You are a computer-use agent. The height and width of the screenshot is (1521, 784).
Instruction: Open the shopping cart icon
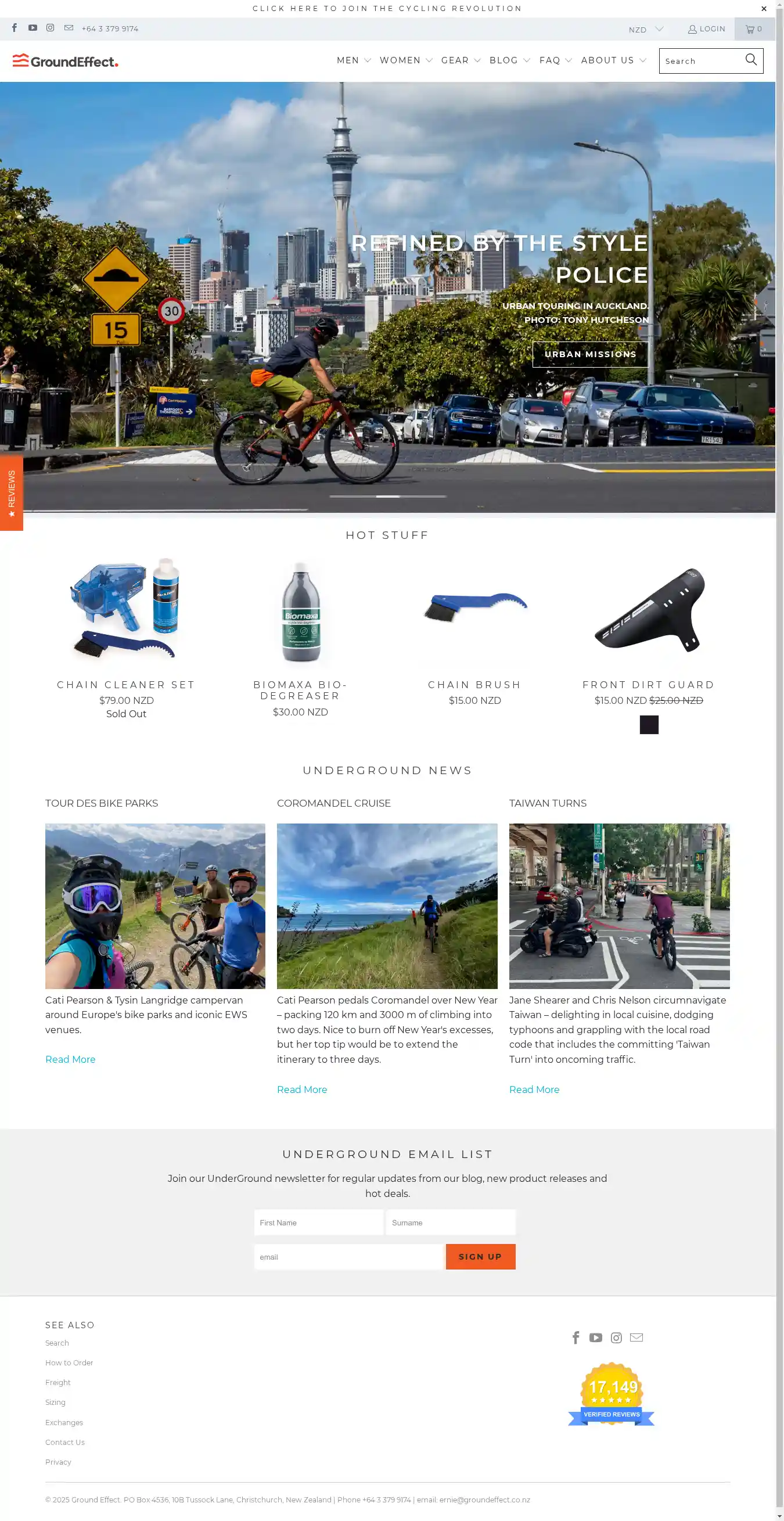pos(754,29)
